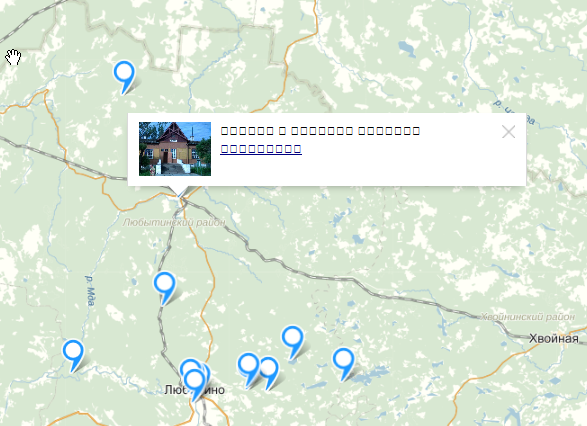Click the Любытинский район label
The width and height of the screenshot is (587, 426).
point(174,222)
